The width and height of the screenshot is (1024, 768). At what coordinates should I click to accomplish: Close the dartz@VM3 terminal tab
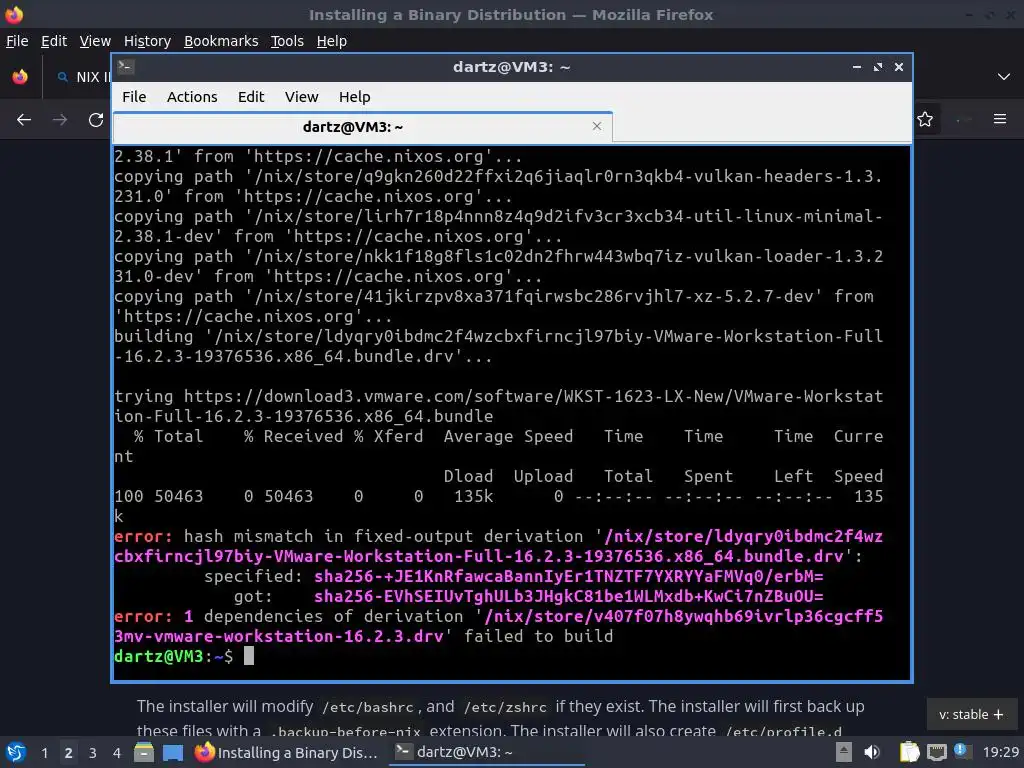(596, 126)
